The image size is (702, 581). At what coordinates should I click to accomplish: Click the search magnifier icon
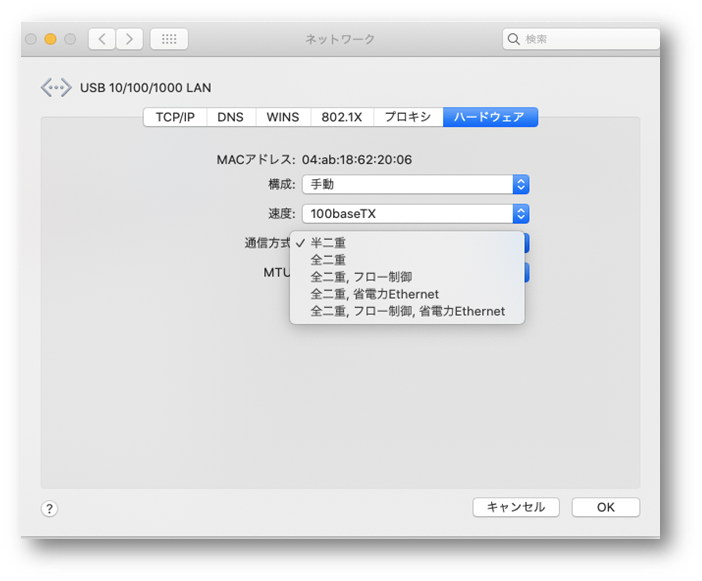(514, 39)
